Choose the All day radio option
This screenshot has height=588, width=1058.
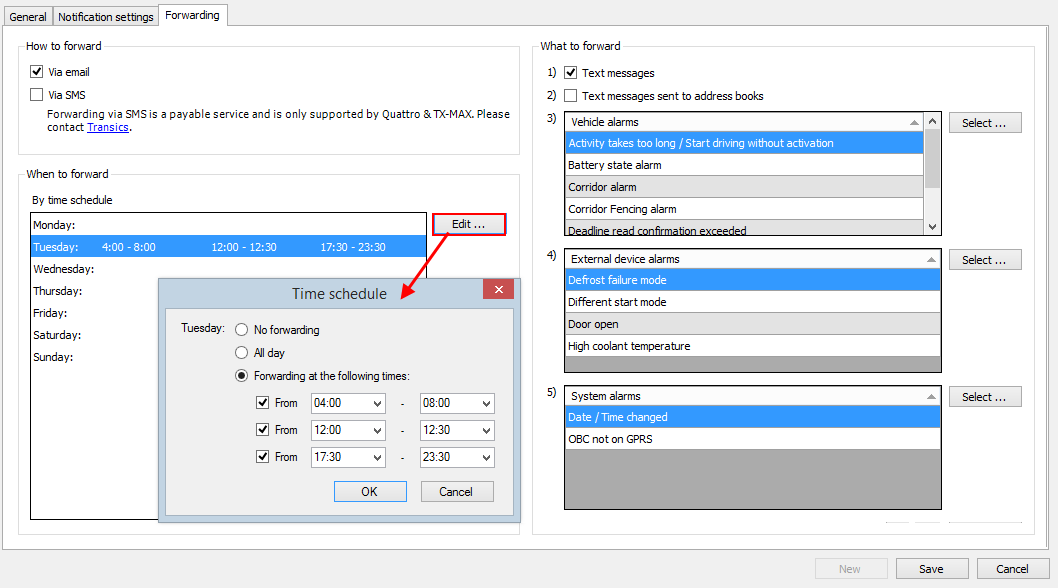[241, 353]
